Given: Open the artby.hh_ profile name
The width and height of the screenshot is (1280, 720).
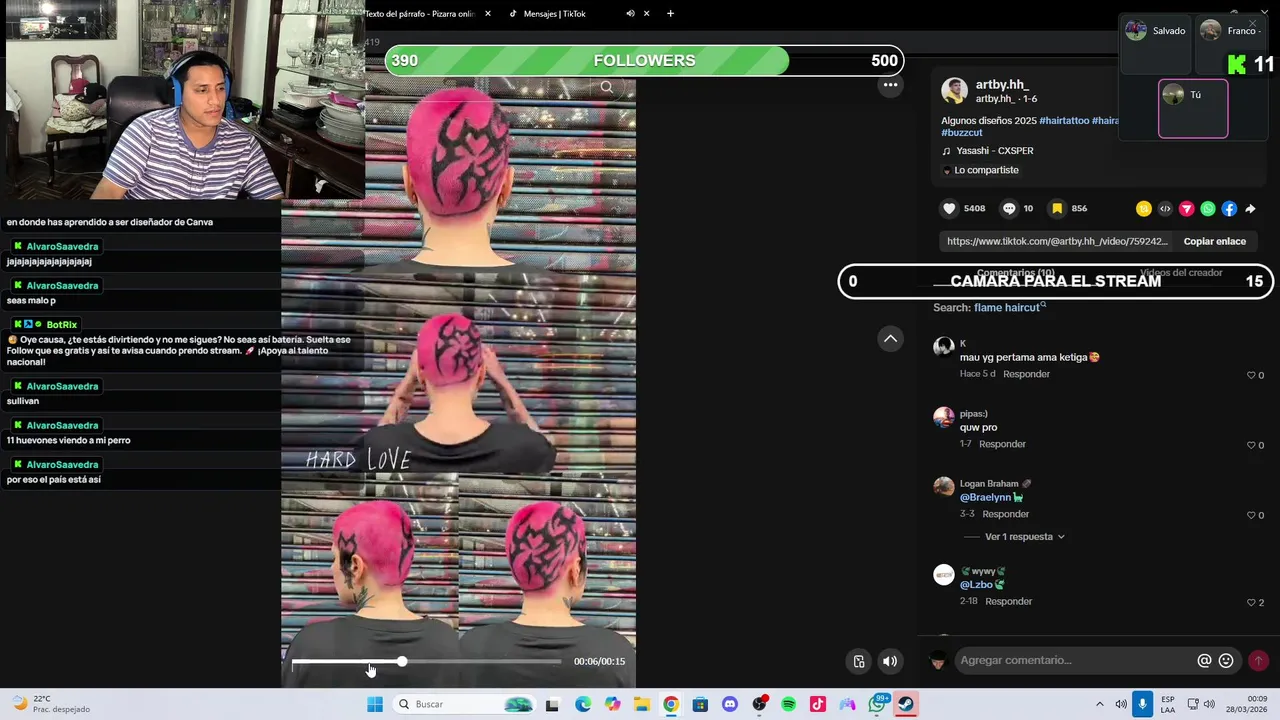Looking at the screenshot, I should click(1002, 85).
